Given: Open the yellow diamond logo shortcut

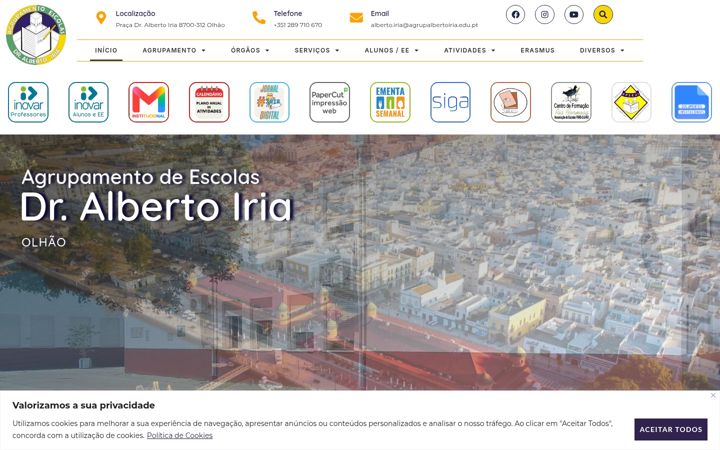Looking at the screenshot, I should 631,102.
